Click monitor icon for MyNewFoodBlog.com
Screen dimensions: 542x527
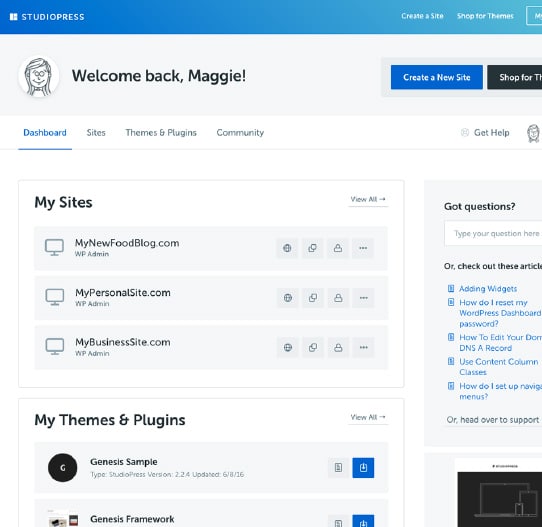pos(54,247)
